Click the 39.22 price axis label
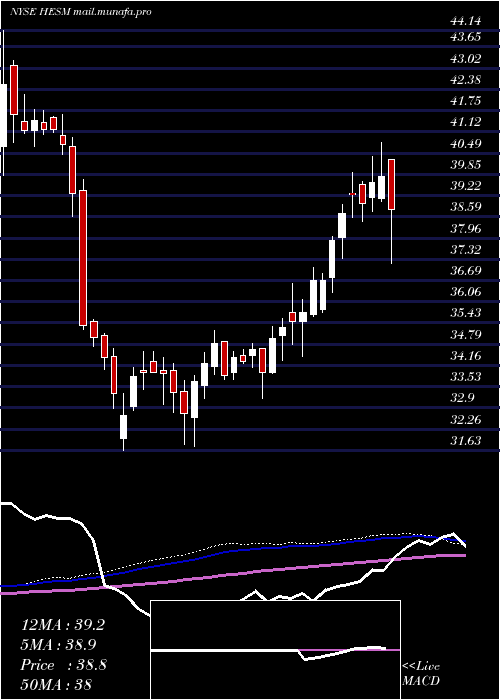 pyautogui.click(x=466, y=185)
